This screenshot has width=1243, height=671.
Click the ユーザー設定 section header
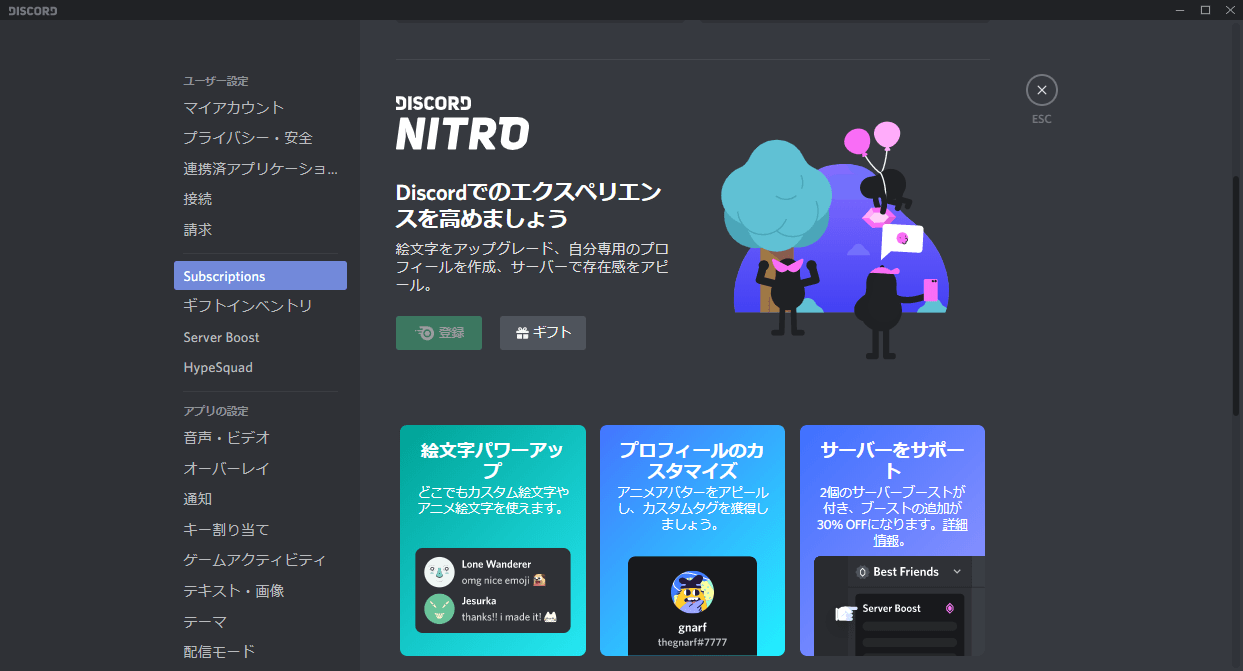[x=216, y=81]
